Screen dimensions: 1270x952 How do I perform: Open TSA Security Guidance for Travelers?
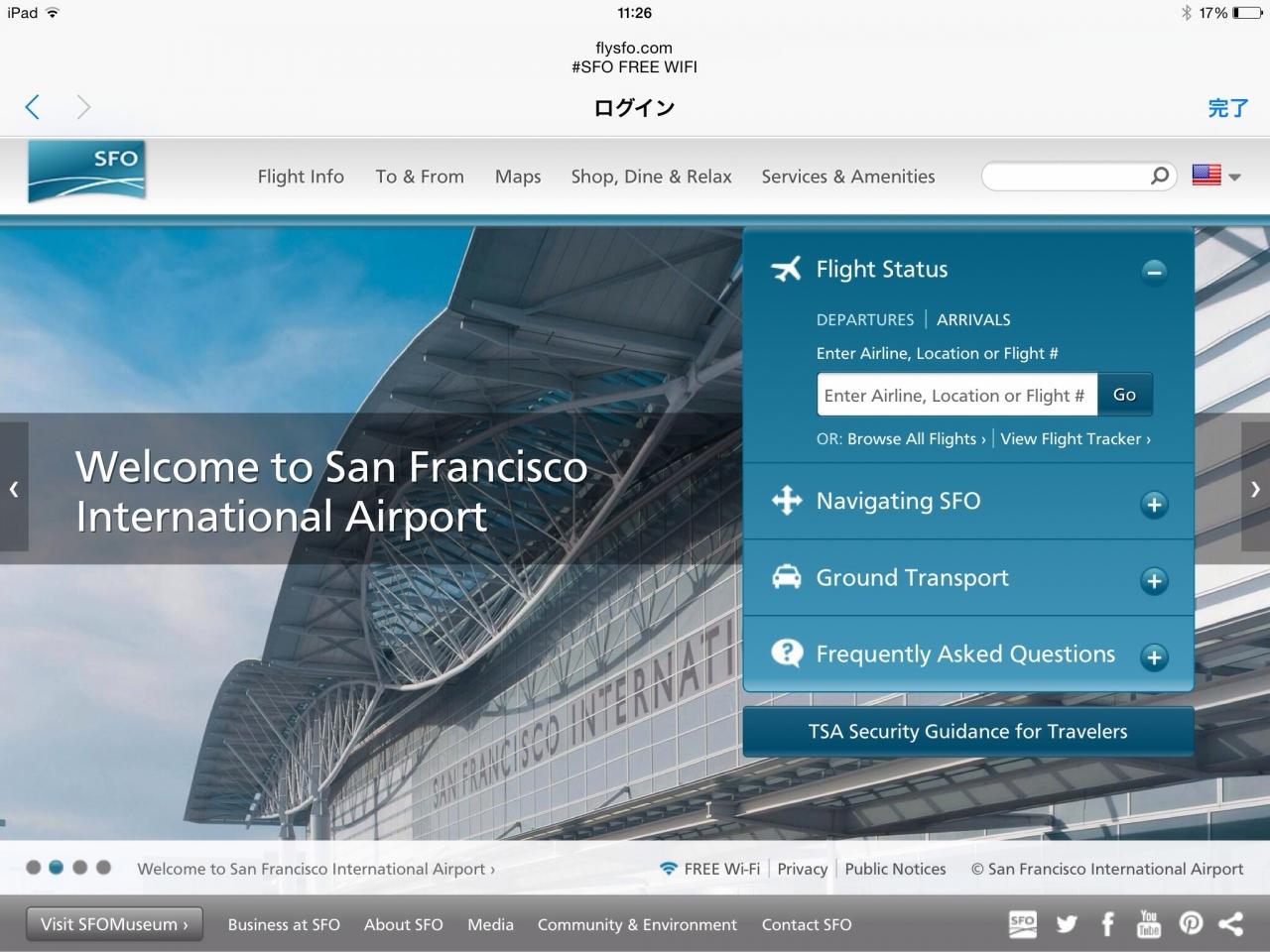click(x=968, y=732)
